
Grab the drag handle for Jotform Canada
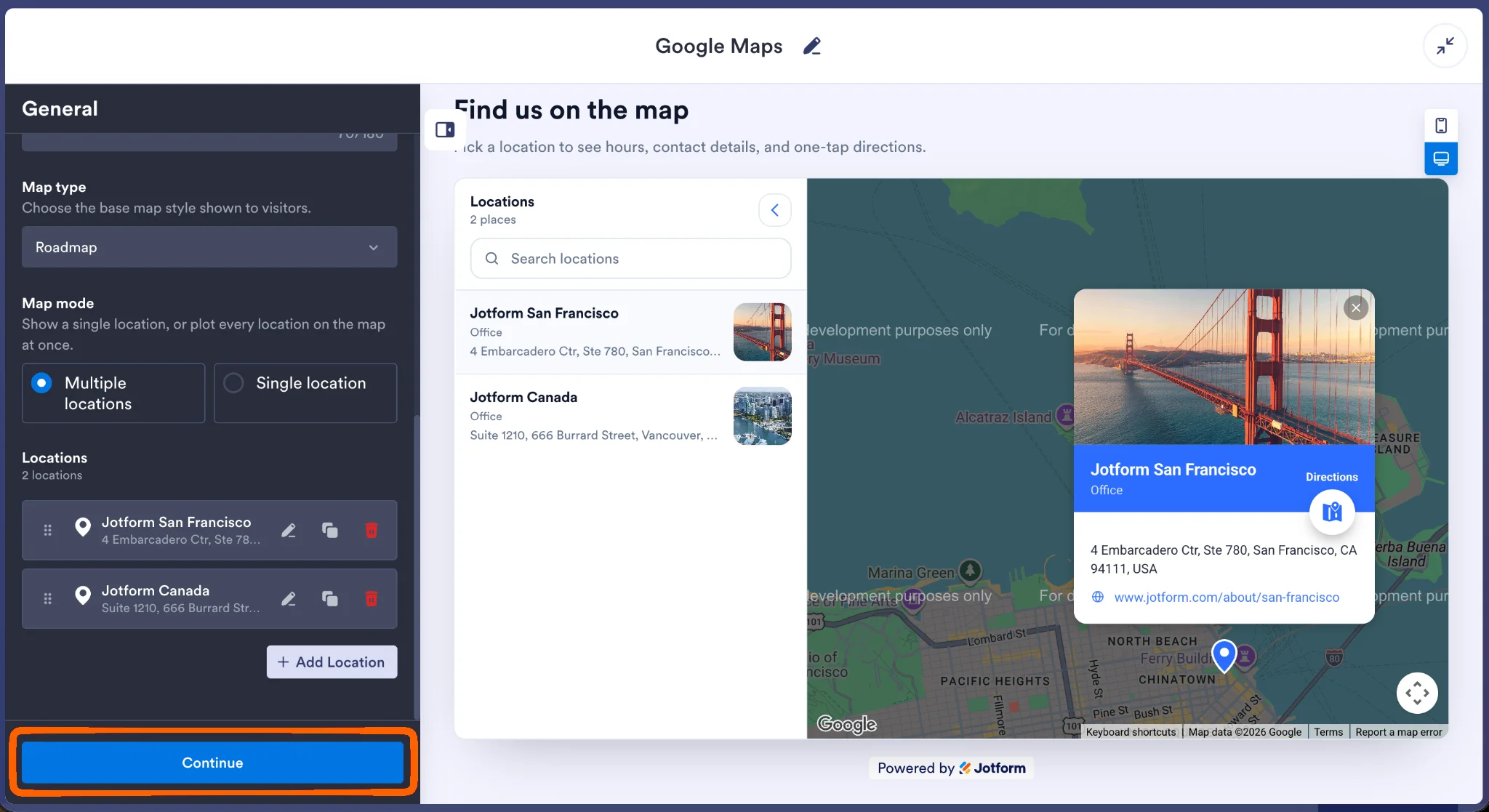47,598
